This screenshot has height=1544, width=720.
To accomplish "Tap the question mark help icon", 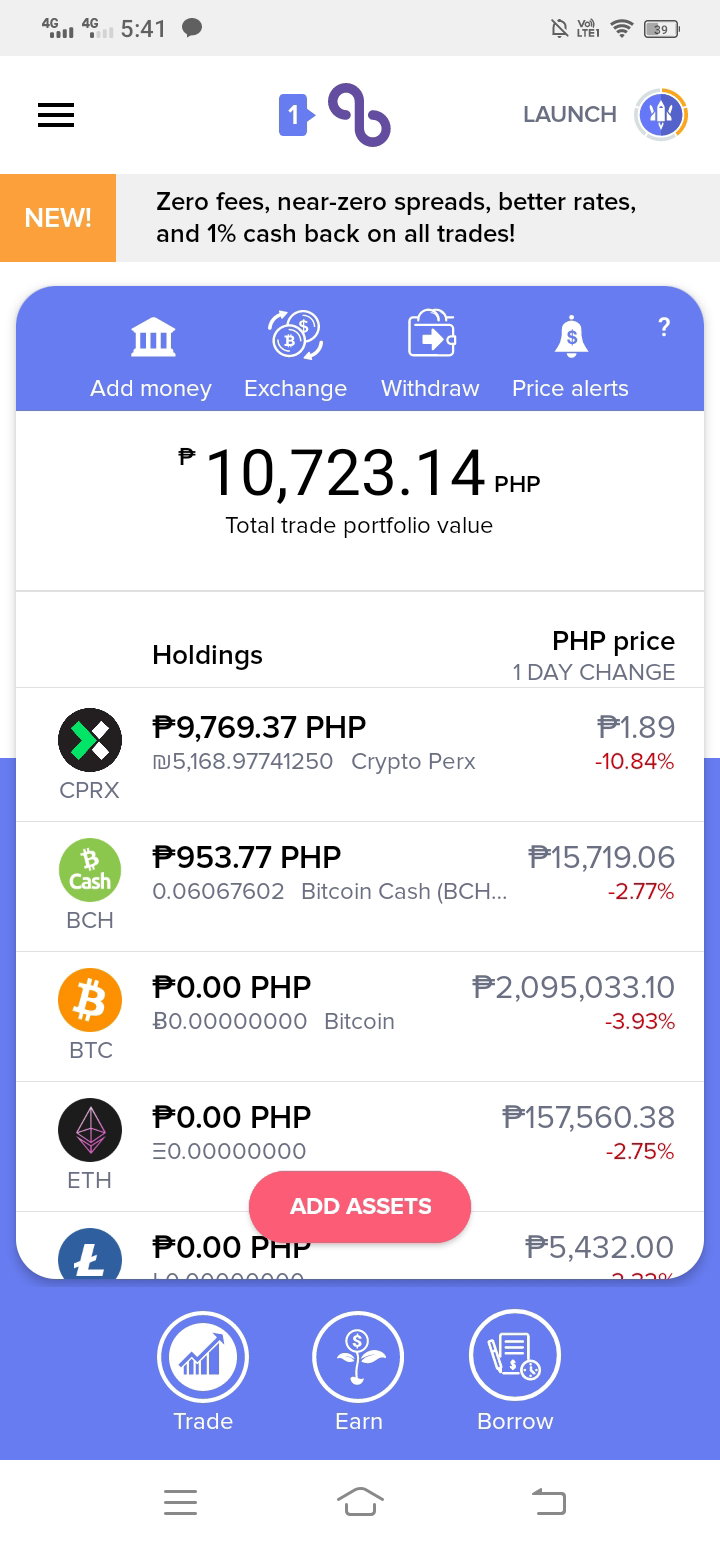I will tap(664, 327).
